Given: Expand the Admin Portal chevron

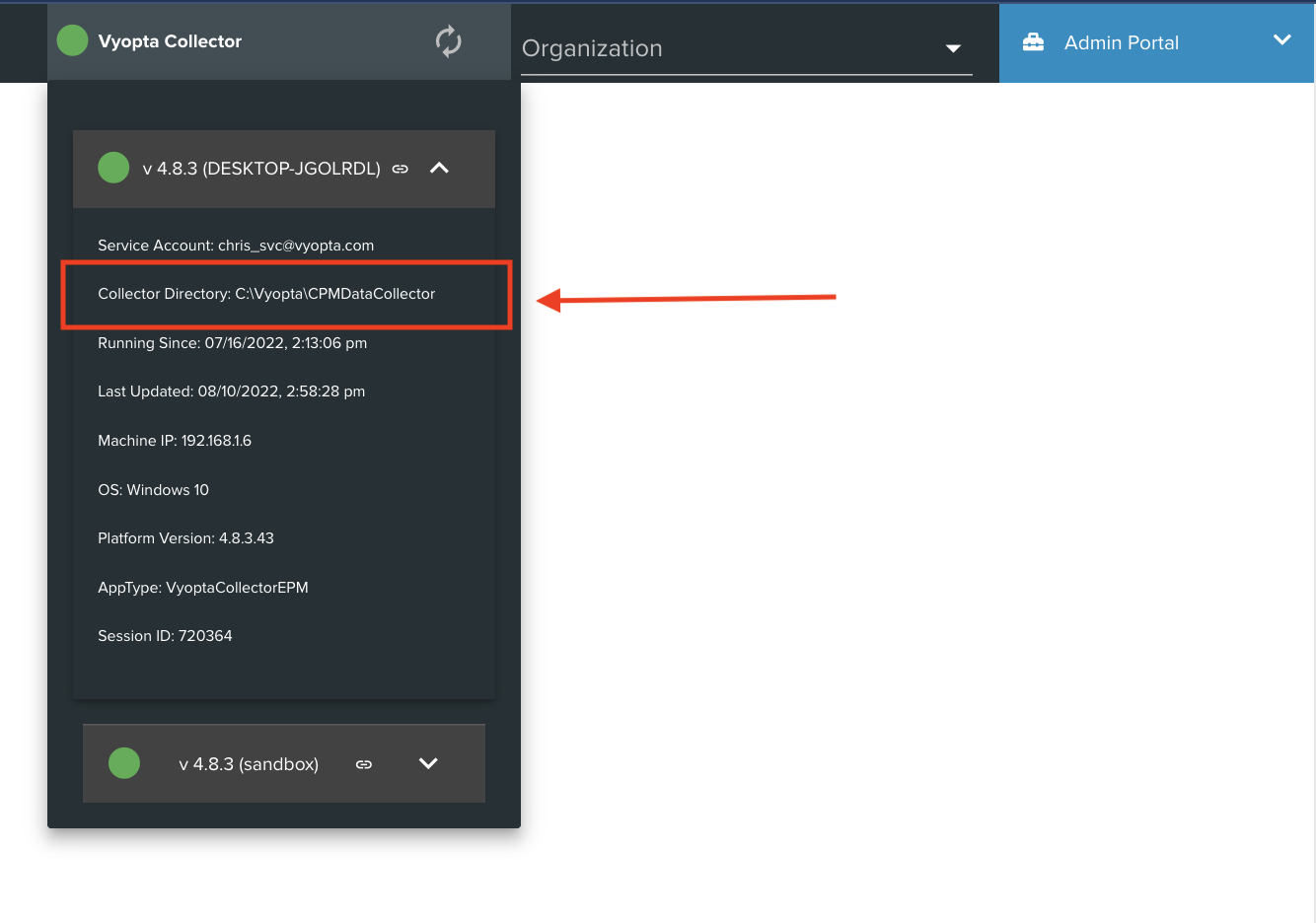Looking at the screenshot, I should point(1282,40).
